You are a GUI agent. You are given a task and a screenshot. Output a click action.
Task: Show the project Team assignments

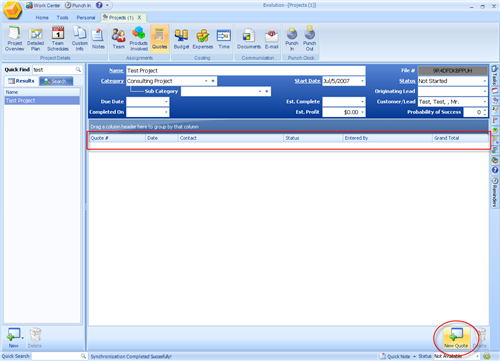point(118,39)
